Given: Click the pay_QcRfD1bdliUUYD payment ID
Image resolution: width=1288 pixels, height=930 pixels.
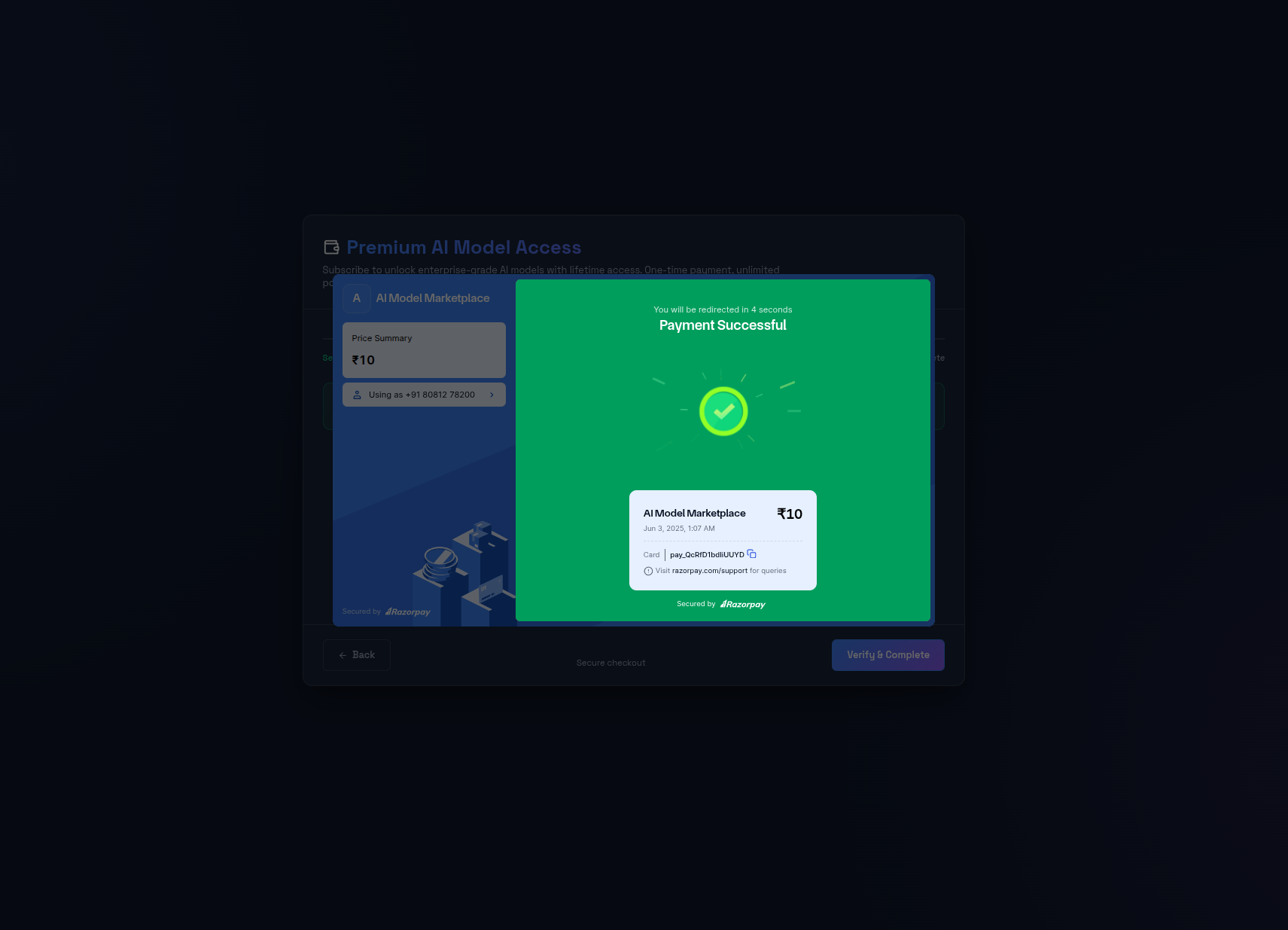Looking at the screenshot, I should [x=708, y=554].
